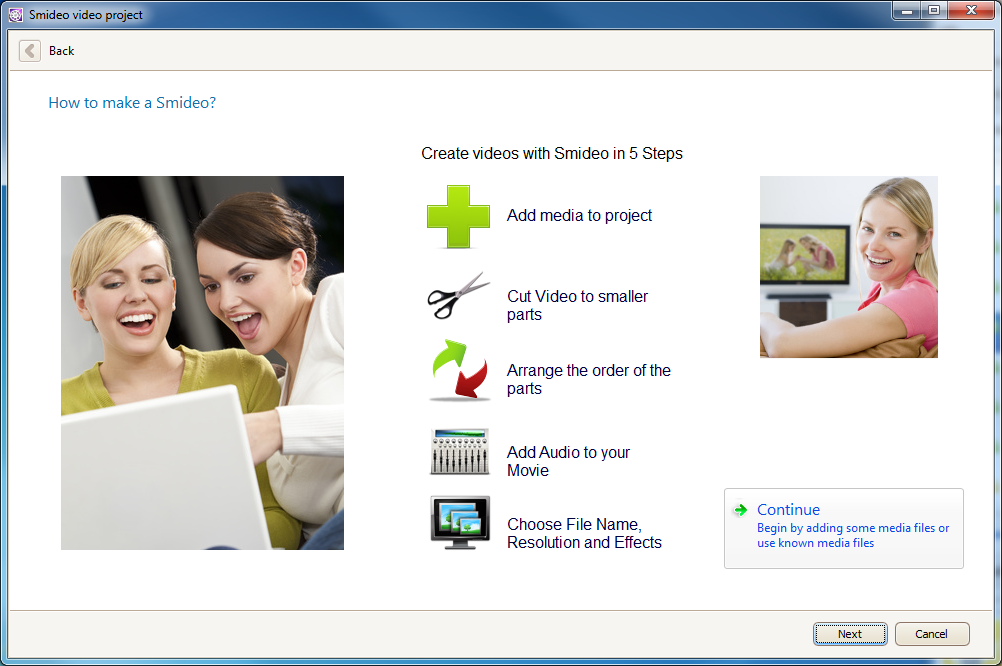The height and width of the screenshot is (666, 1002).
Task: Click the Continue command link title
Action: (788, 510)
